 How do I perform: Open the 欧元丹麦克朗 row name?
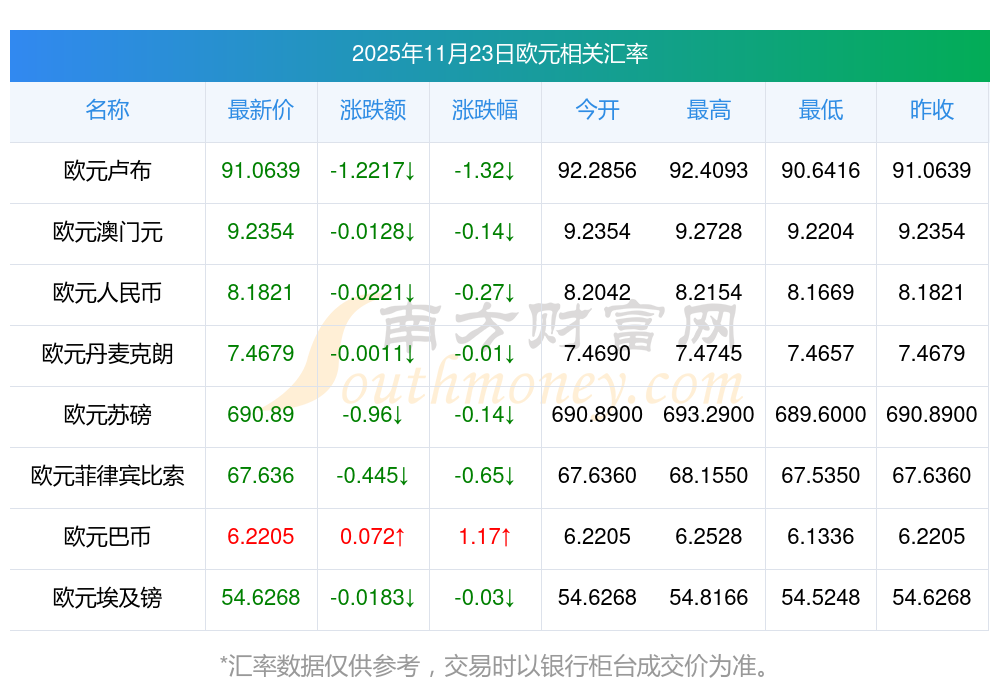[x=107, y=354]
